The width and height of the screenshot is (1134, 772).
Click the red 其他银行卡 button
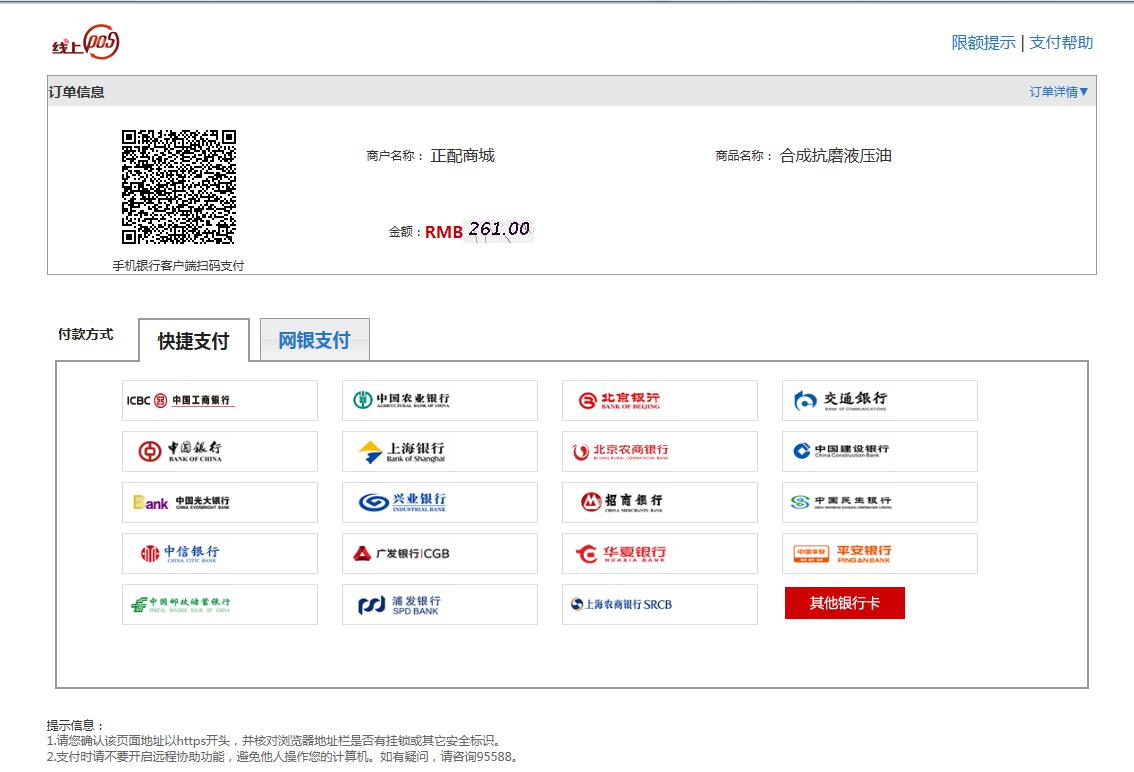(x=845, y=603)
